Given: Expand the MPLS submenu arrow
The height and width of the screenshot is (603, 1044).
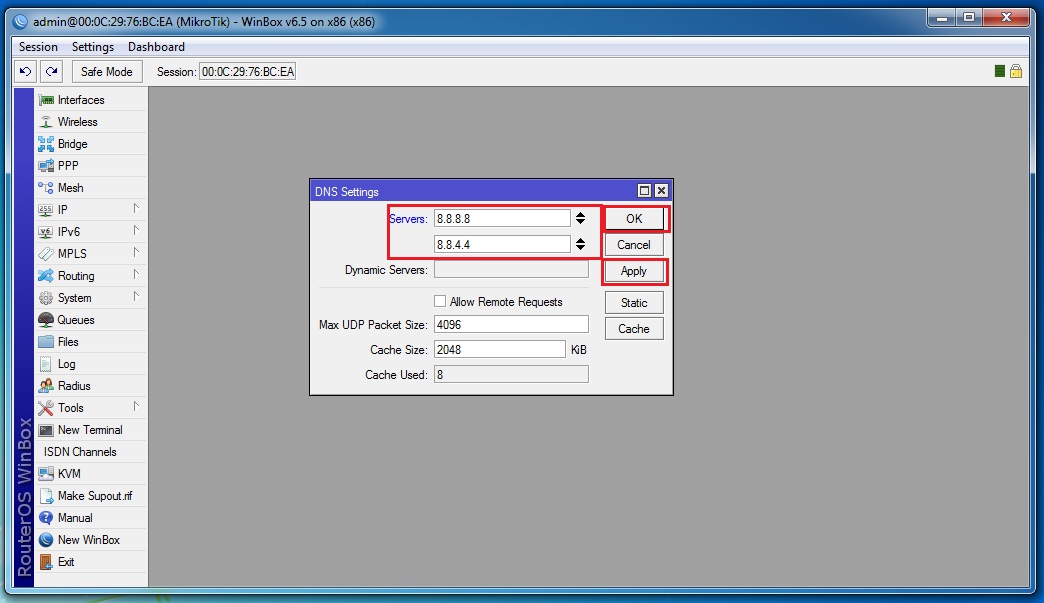Looking at the screenshot, I should point(136,253).
